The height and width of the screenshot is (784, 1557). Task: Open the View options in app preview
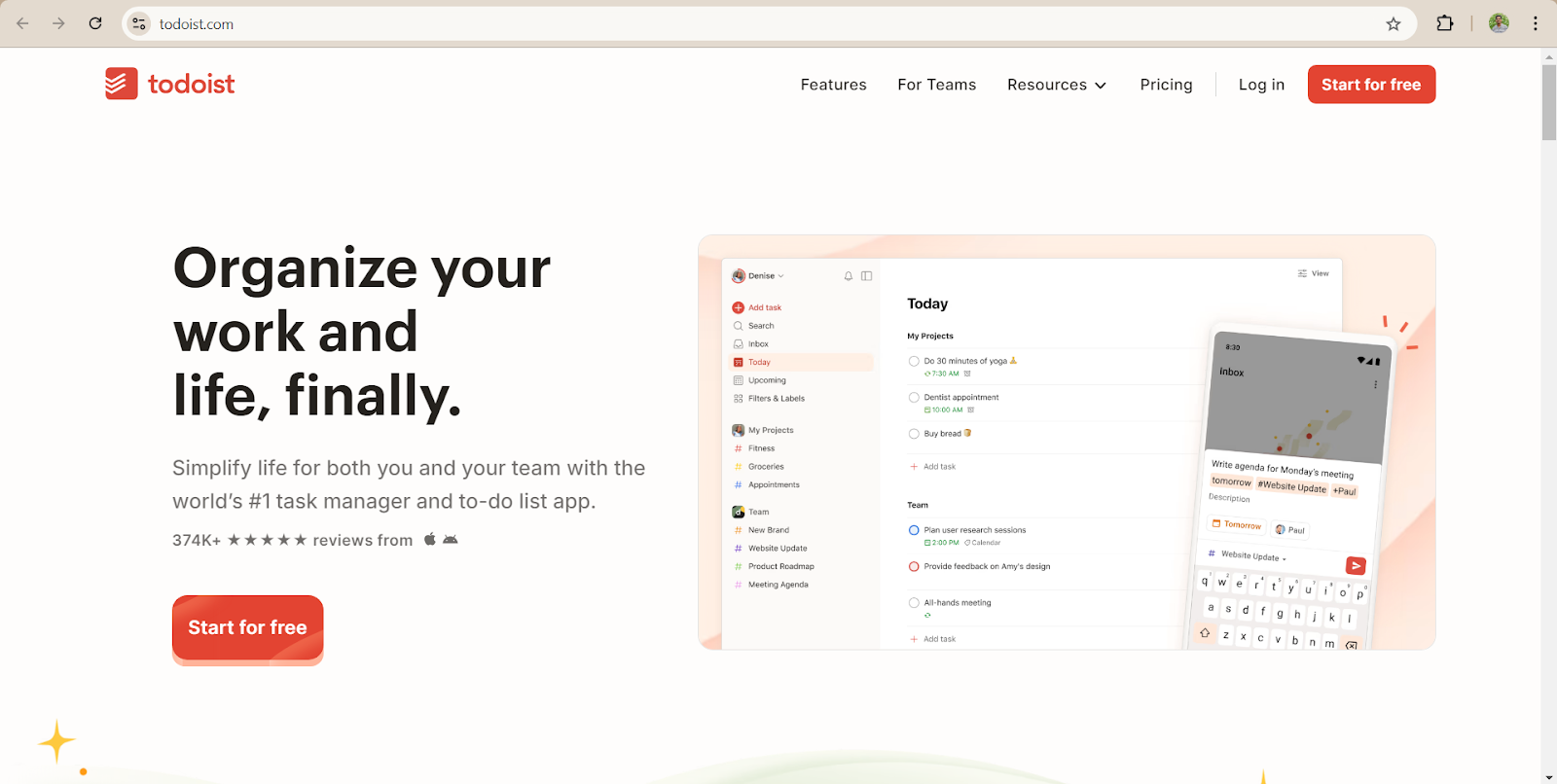(1313, 273)
